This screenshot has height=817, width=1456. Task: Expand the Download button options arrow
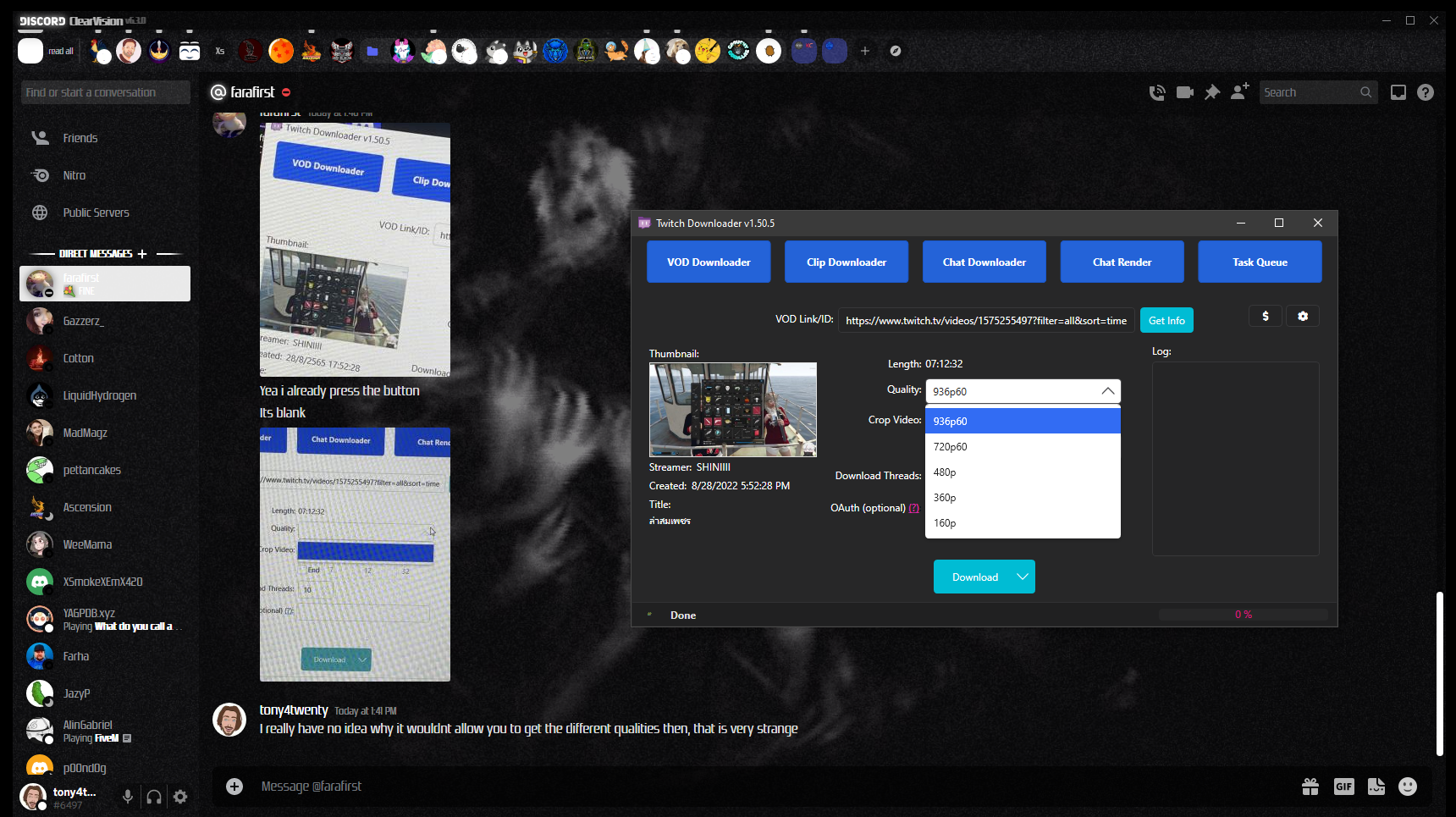tap(1023, 577)
